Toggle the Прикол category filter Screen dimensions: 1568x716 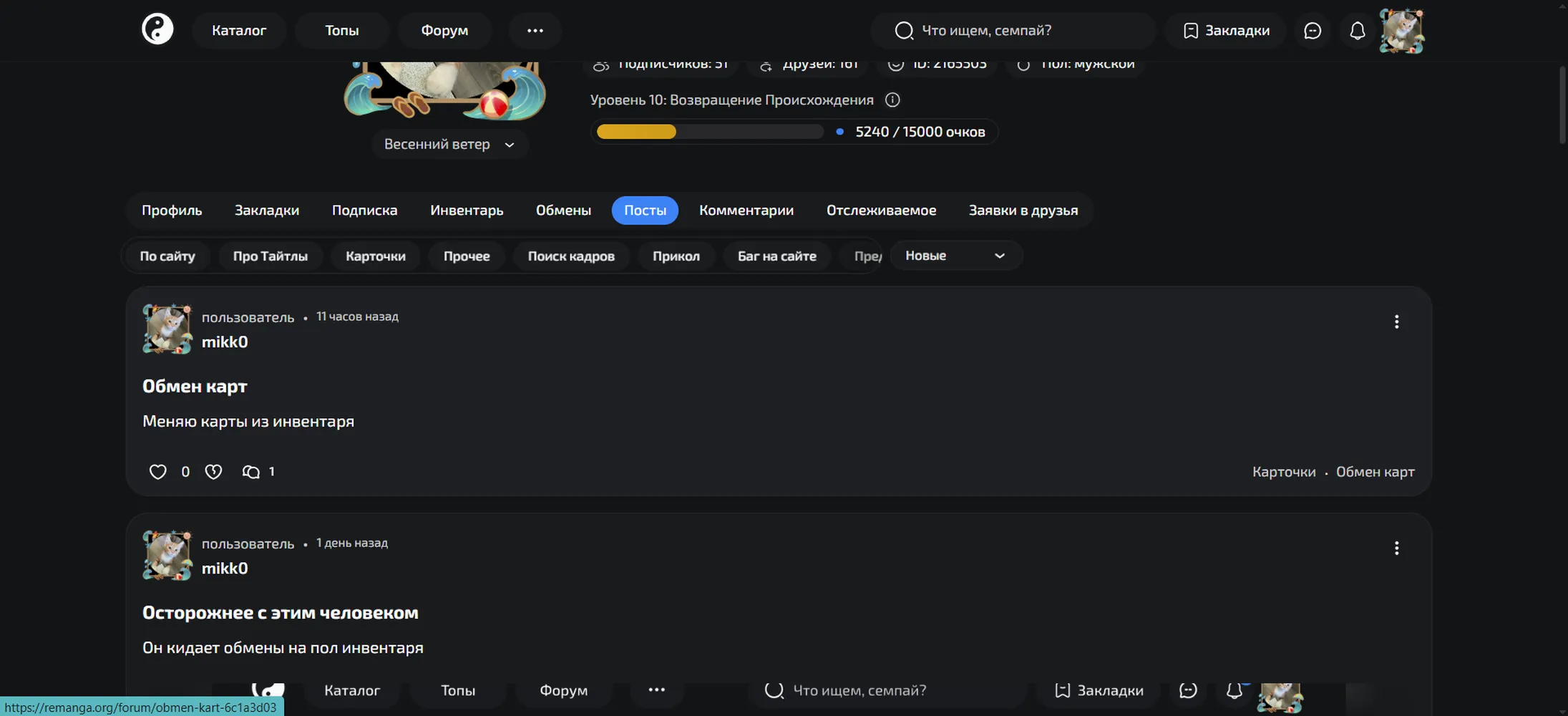point(676,256)
